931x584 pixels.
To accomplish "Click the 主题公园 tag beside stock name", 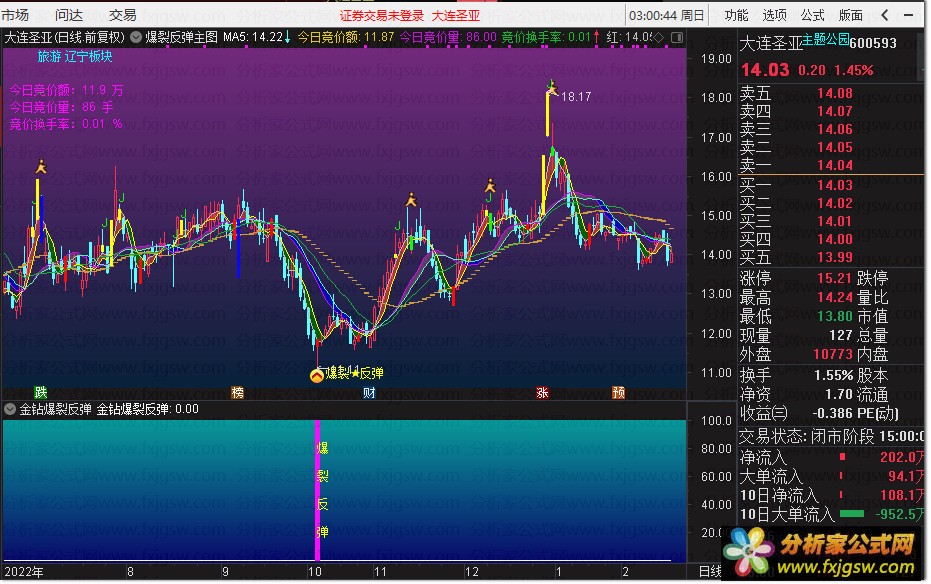I will 825,40.
